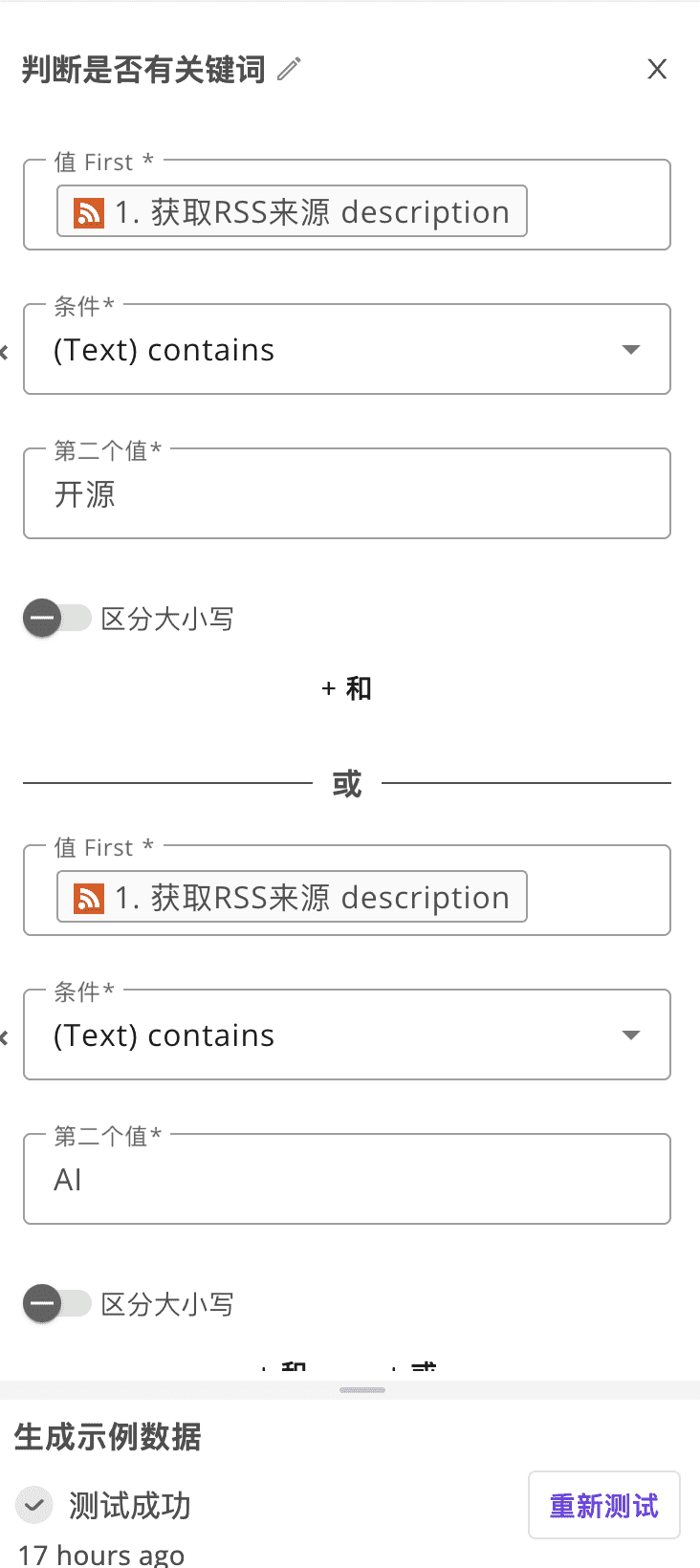The height and width of the screenshot is (1568, 700).
Task: Toggle 区分大小写 below the 开源 value
Action: (56, 619)
